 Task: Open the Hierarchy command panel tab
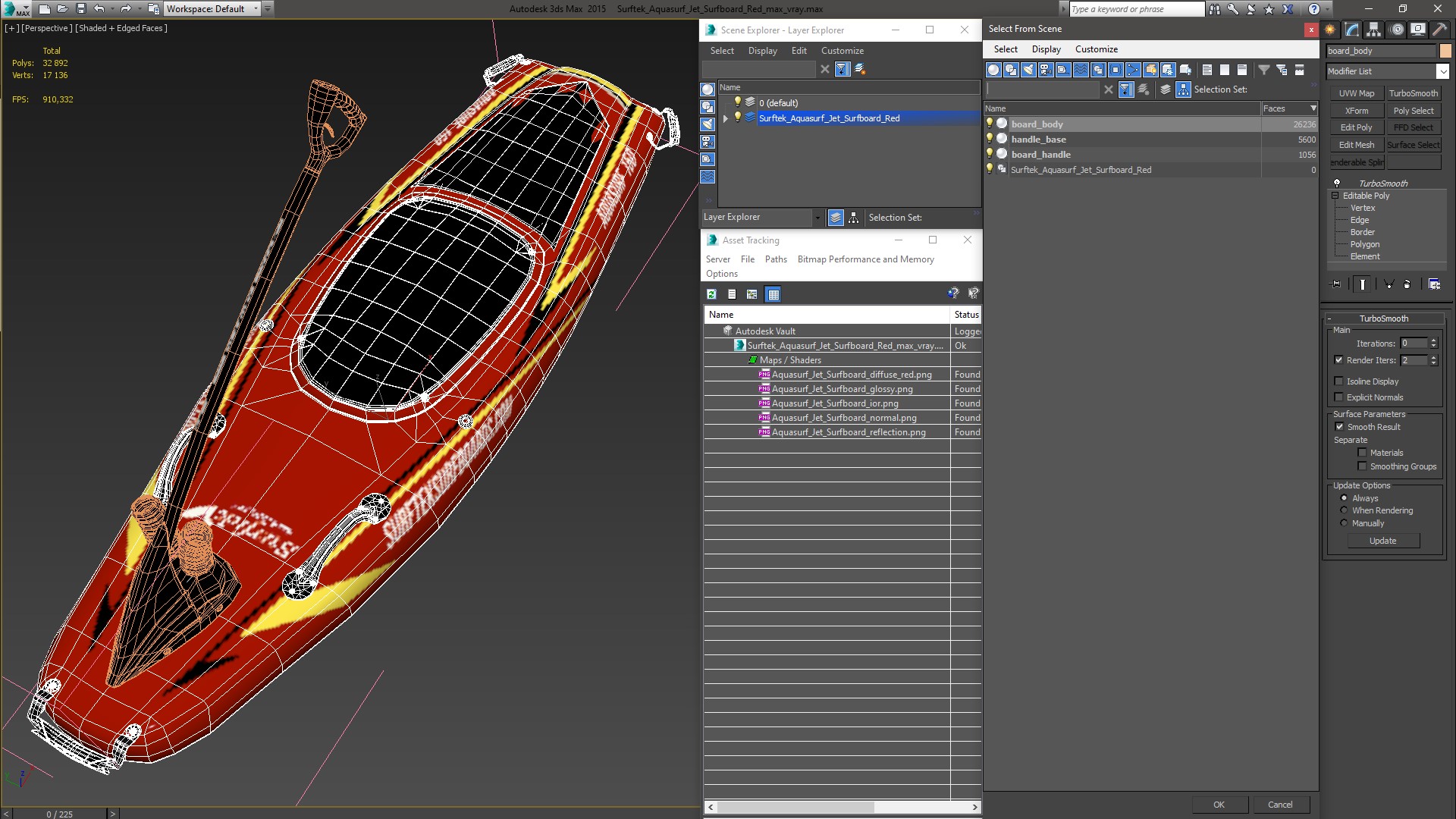pyautogui.click(x=1373, y=30)
